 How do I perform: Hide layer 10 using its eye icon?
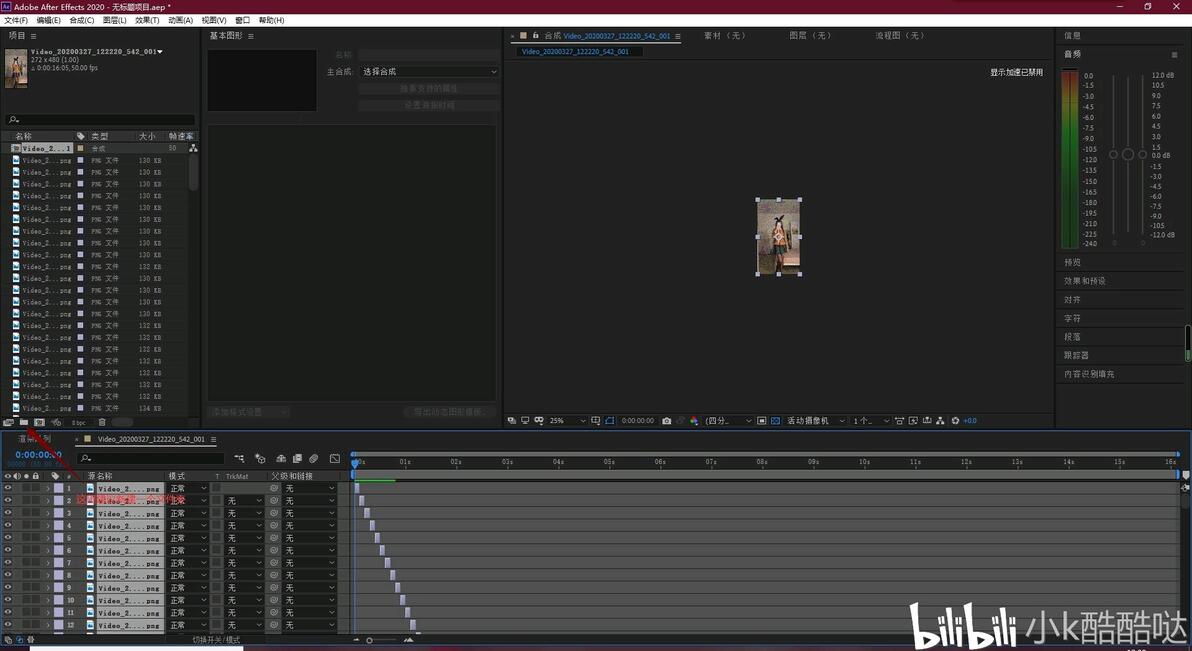coord(8,601)
